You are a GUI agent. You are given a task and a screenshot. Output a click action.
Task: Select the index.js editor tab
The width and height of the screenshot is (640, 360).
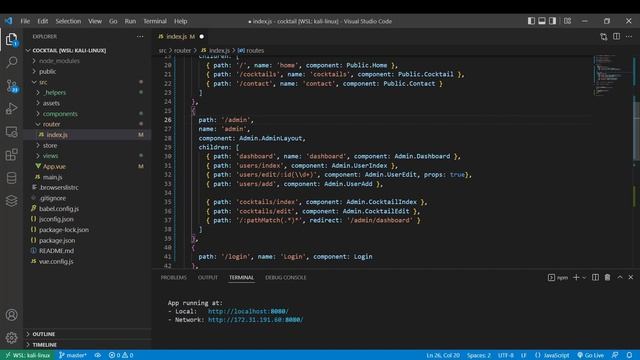tap(181, 36)
